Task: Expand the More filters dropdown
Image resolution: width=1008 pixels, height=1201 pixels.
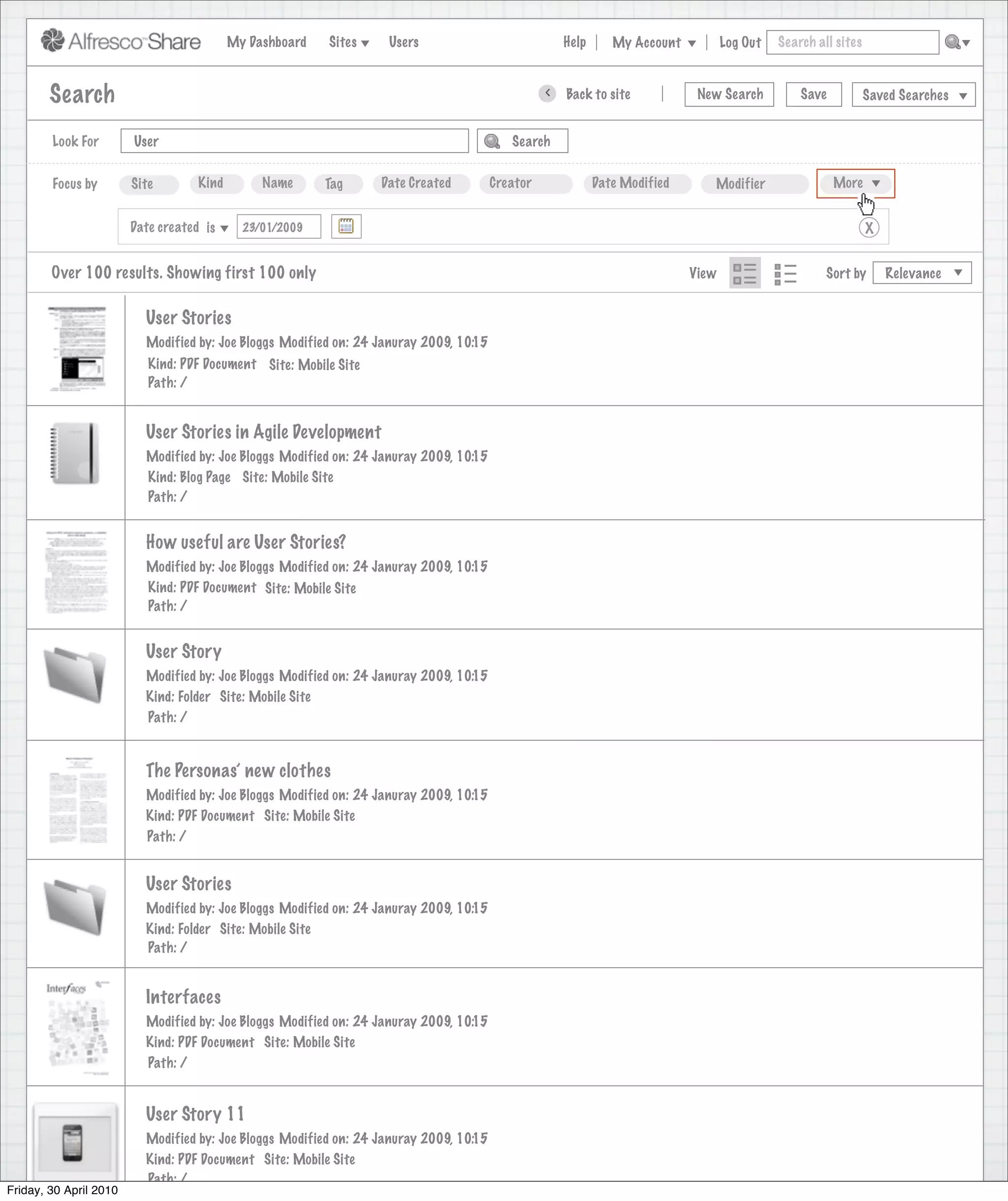Action: [x=855, y=183]
